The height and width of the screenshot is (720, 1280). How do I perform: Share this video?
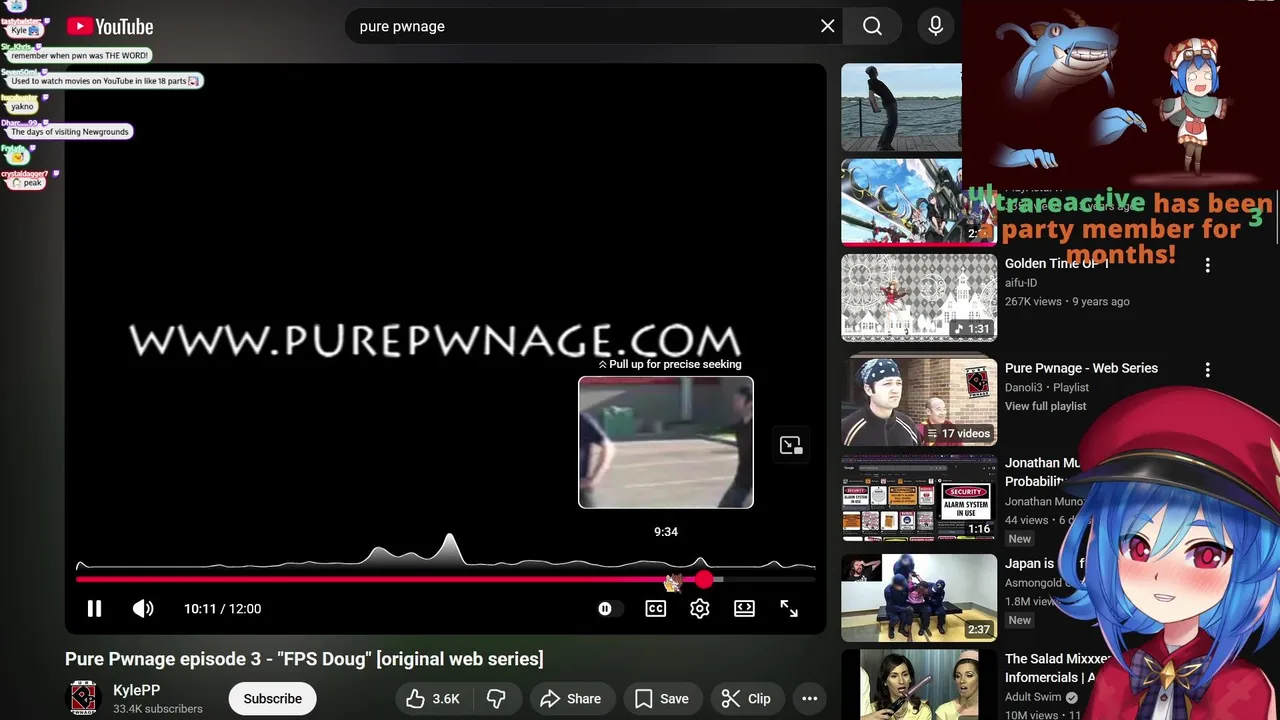point(571,698)
